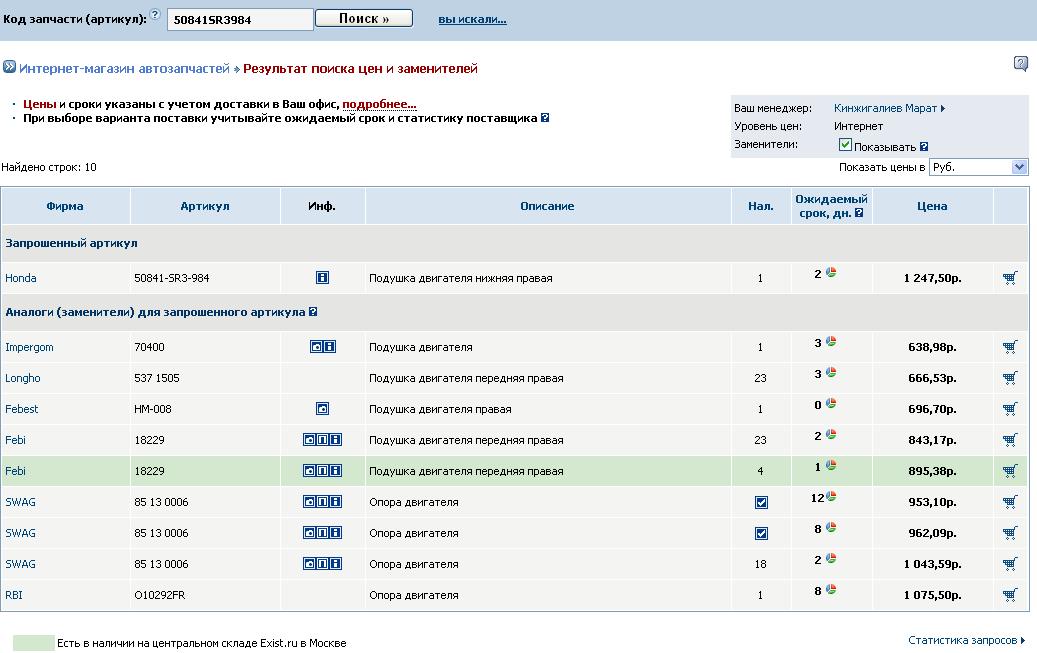This screenshot has width=1037, height=653.
Task: Open photo icon for Febest HM-008
Action: (x=322, y=409)
